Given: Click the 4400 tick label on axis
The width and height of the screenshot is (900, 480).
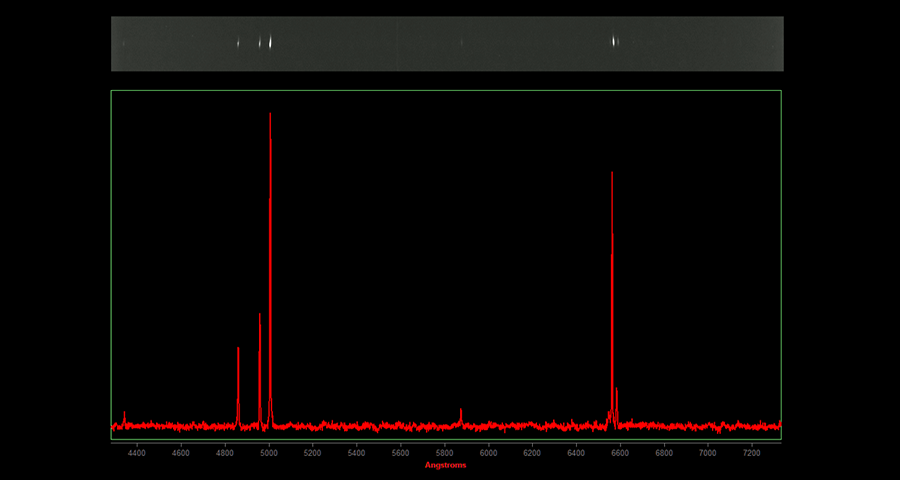Looking at the screenshot, I should (137, 453).
